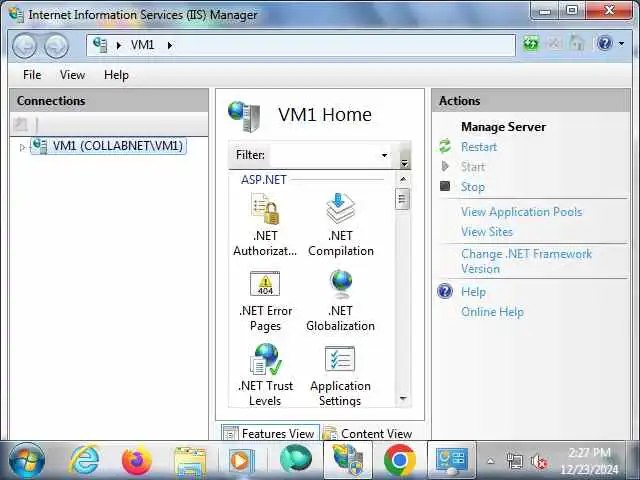Click the arrow before VM1 in address bar
The image size is (640, 480).
119,45
